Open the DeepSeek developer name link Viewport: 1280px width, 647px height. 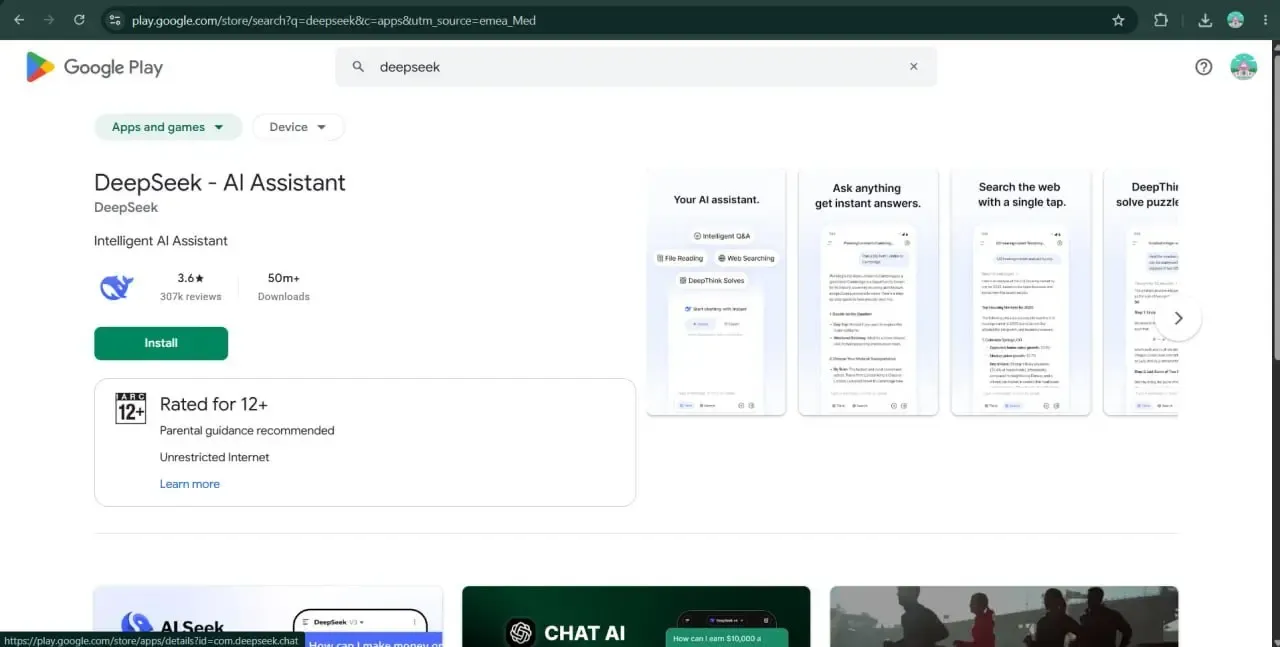126,208
